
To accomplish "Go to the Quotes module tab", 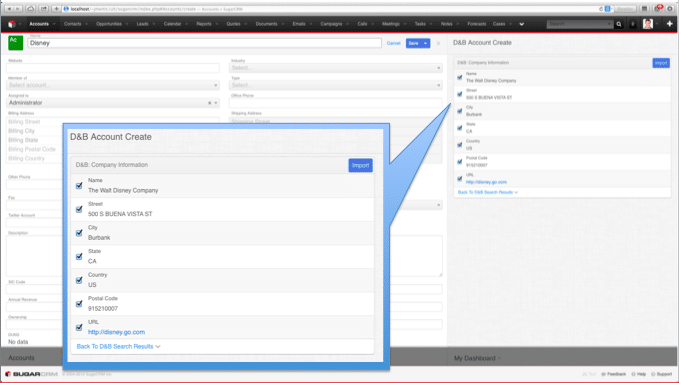I will [x=233, y=24].
